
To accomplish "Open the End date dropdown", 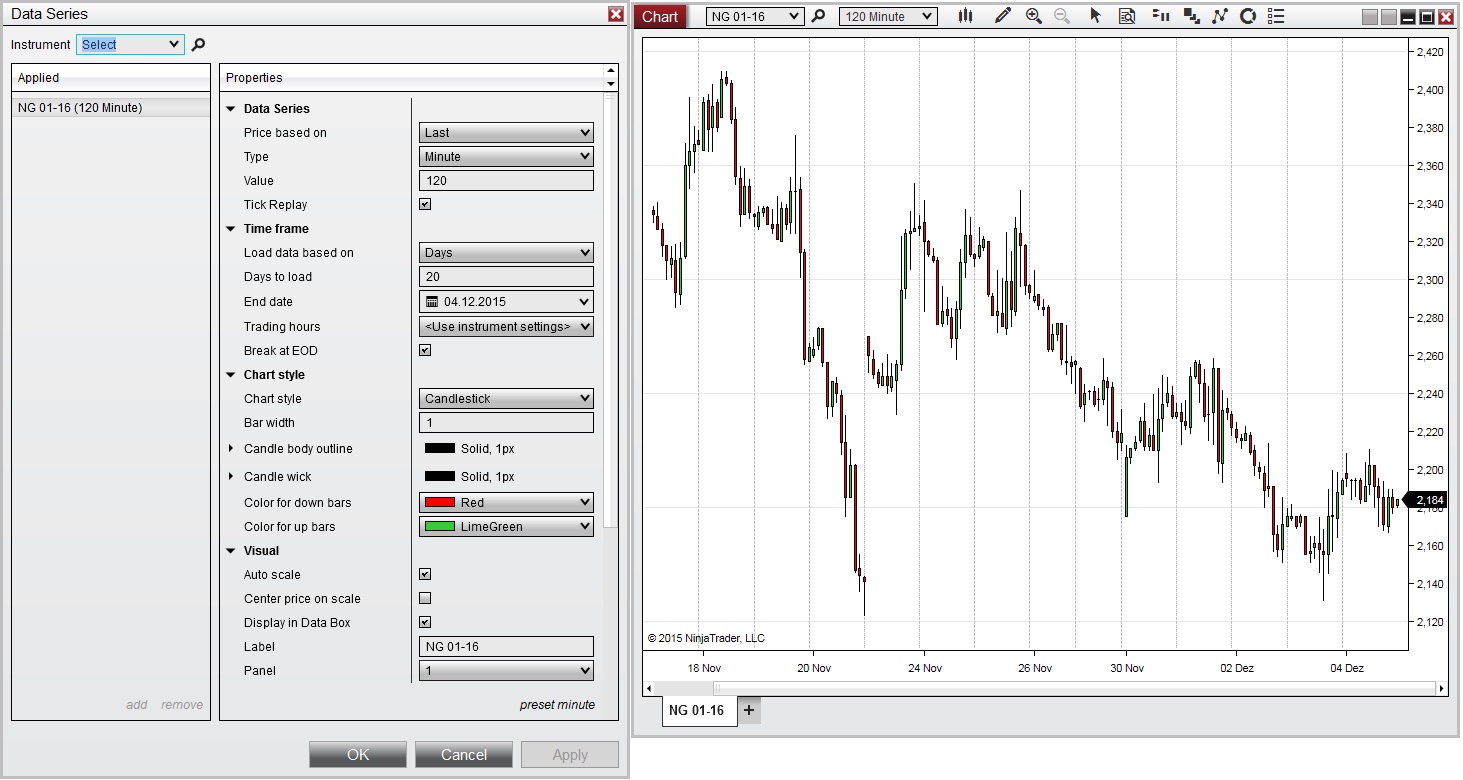I will 506,302.
